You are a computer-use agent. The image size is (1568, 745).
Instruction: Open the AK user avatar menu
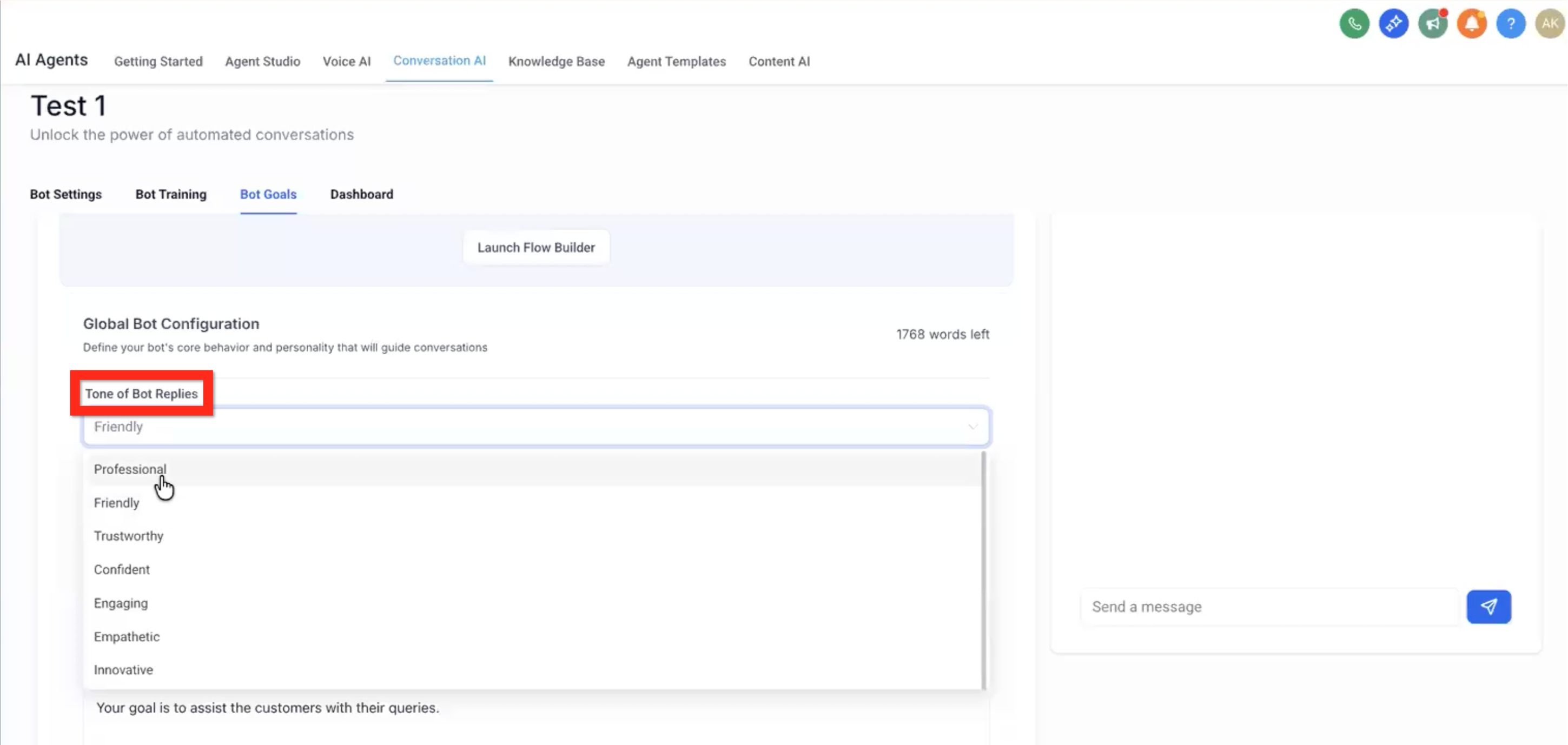(x=1550, y=24)
